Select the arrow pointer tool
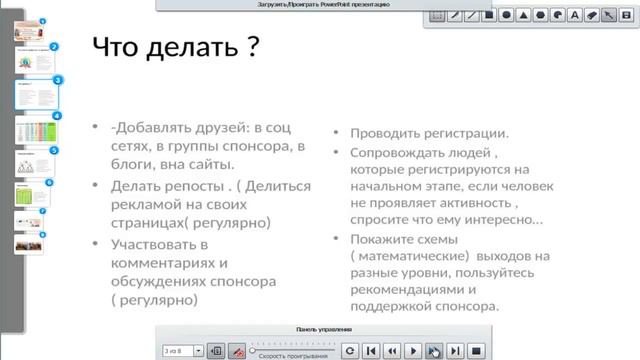 coord(609,16)
